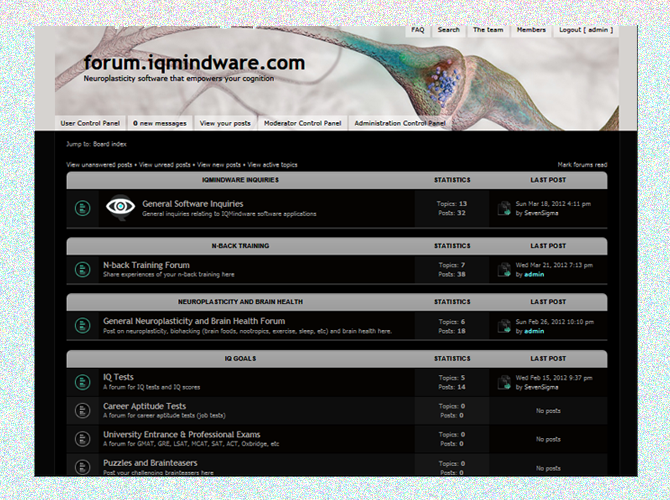Click SevenSigma in the IQ Tests row
Viewport: 670px width, 500px height.
541,387
